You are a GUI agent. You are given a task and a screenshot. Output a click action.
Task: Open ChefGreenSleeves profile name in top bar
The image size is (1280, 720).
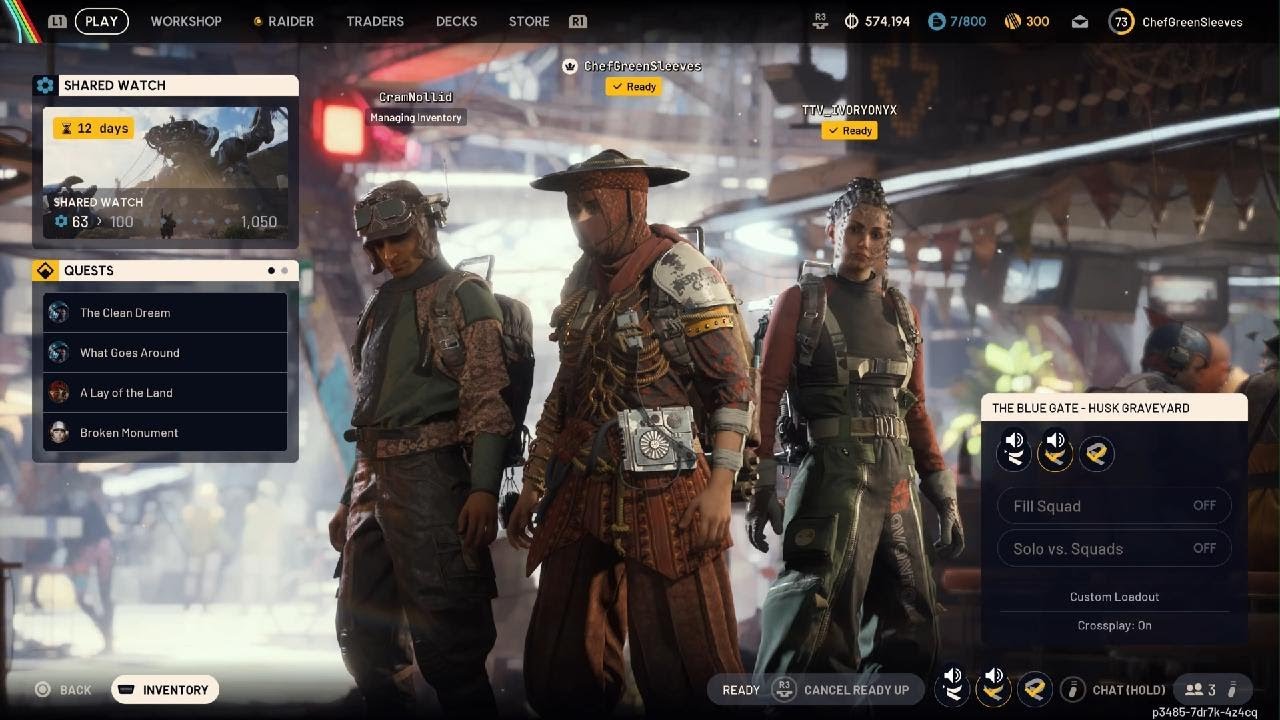click(x=1192, y=21)
